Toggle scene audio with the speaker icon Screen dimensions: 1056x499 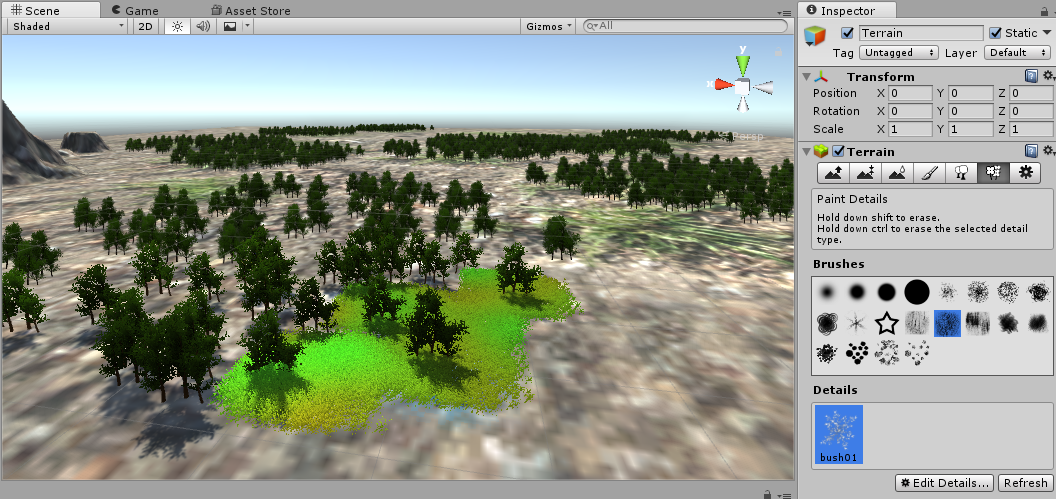203,26
